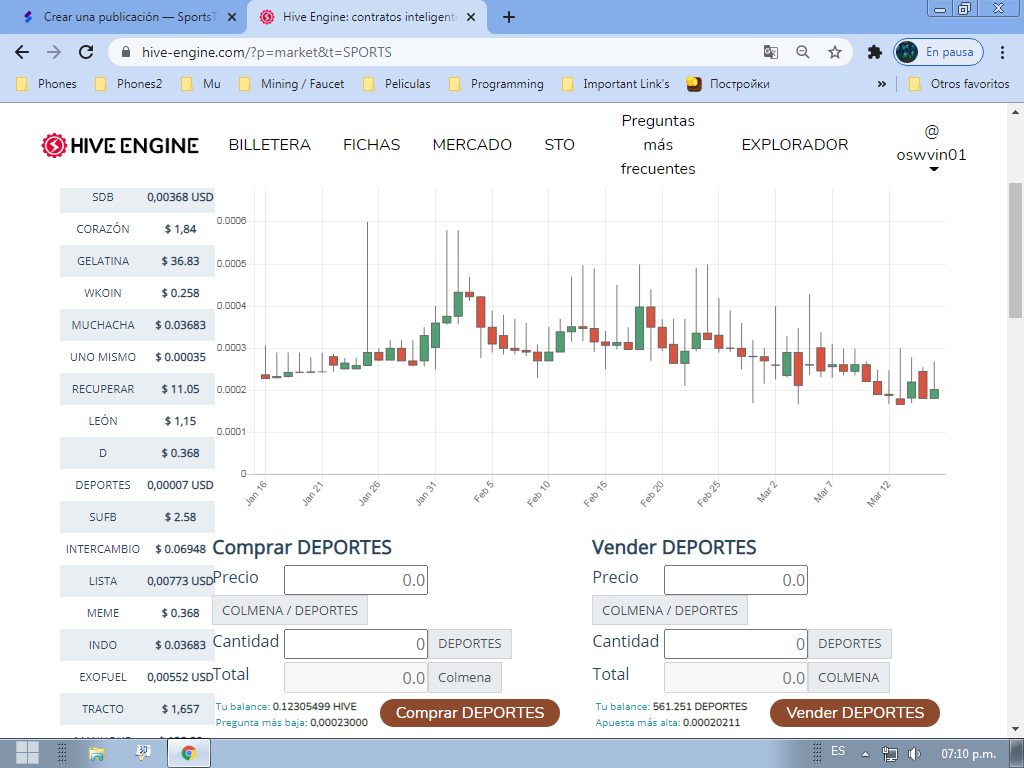This screenshot has width=1024, height=768.
Task: Close the Hive Engine tab
Action: (471, 18)
